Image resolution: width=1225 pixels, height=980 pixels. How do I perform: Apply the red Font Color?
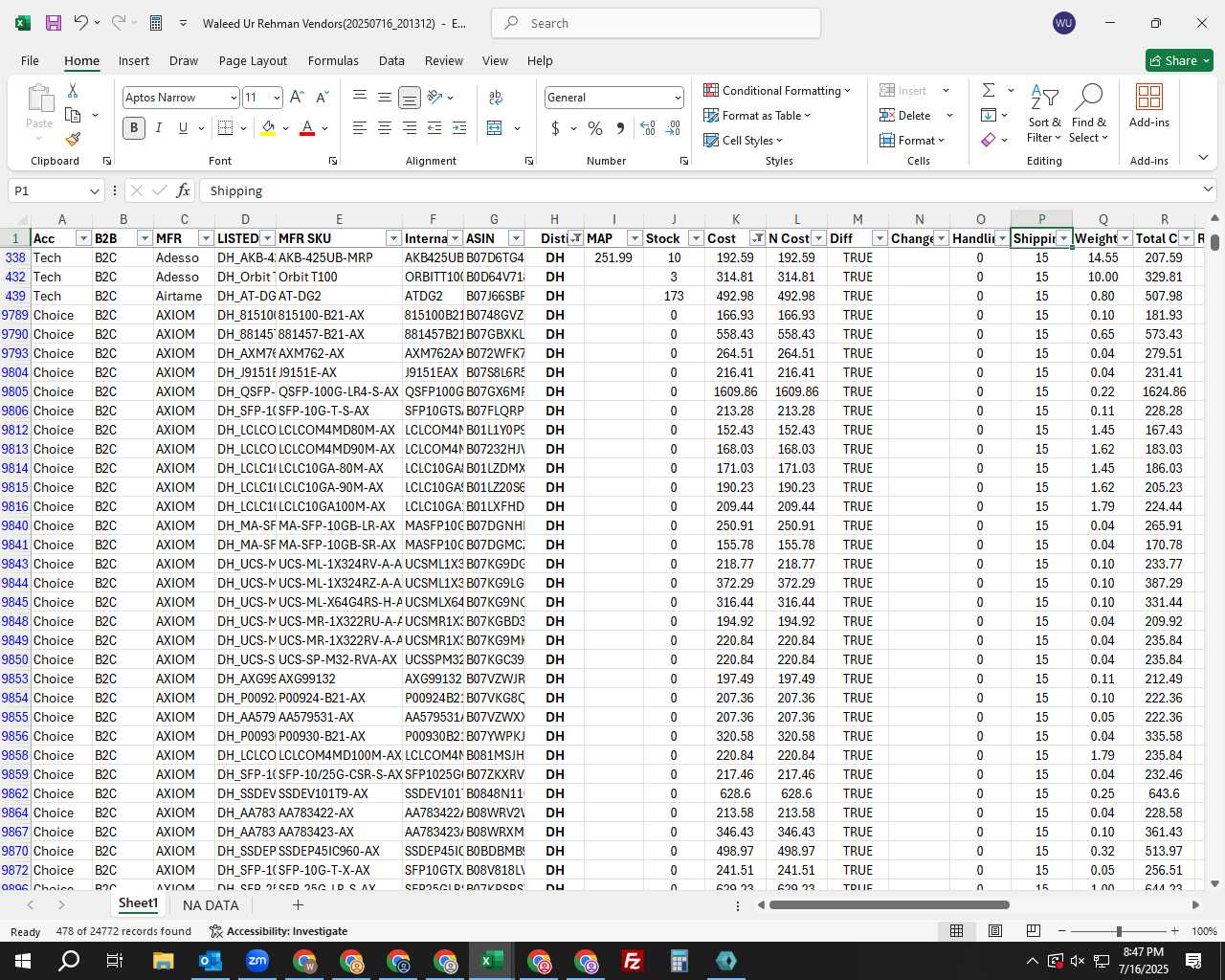[307, 128]
